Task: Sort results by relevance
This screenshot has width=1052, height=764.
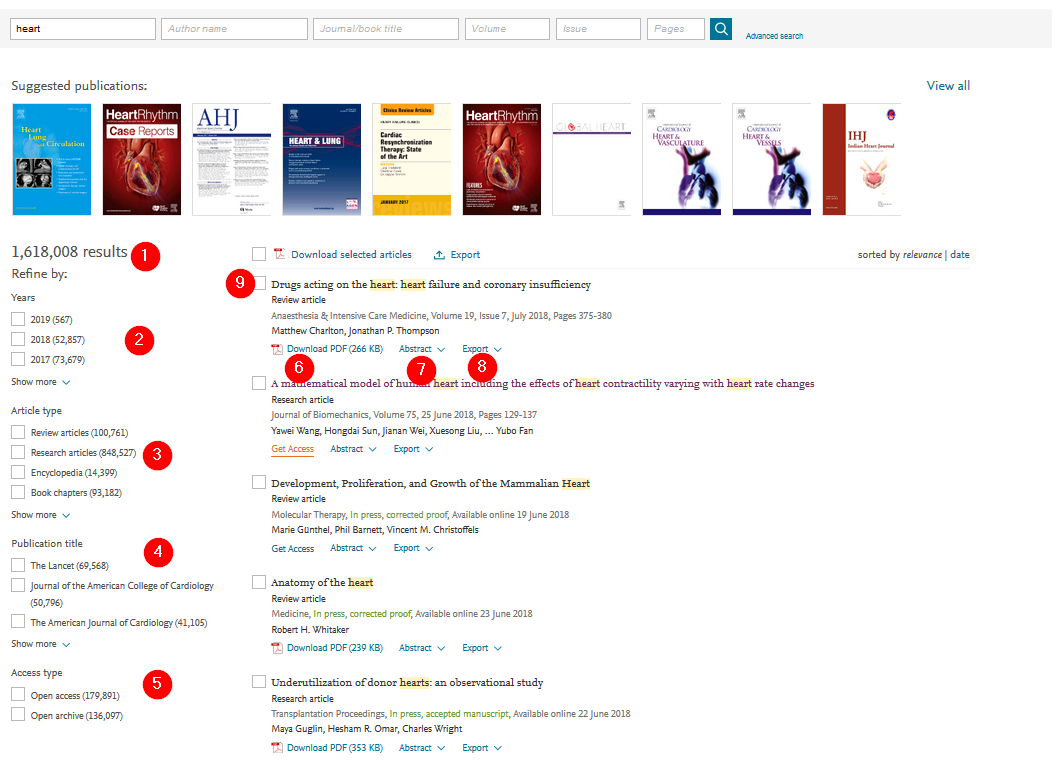Action: [922, 255]
